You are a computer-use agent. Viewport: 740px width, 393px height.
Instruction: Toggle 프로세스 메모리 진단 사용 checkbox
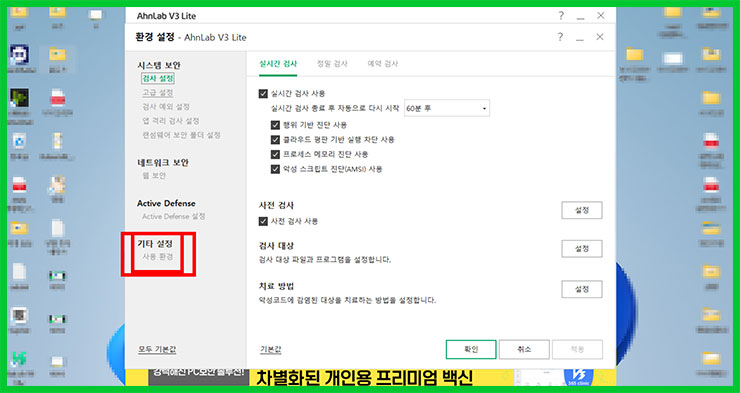click(276, 154)
